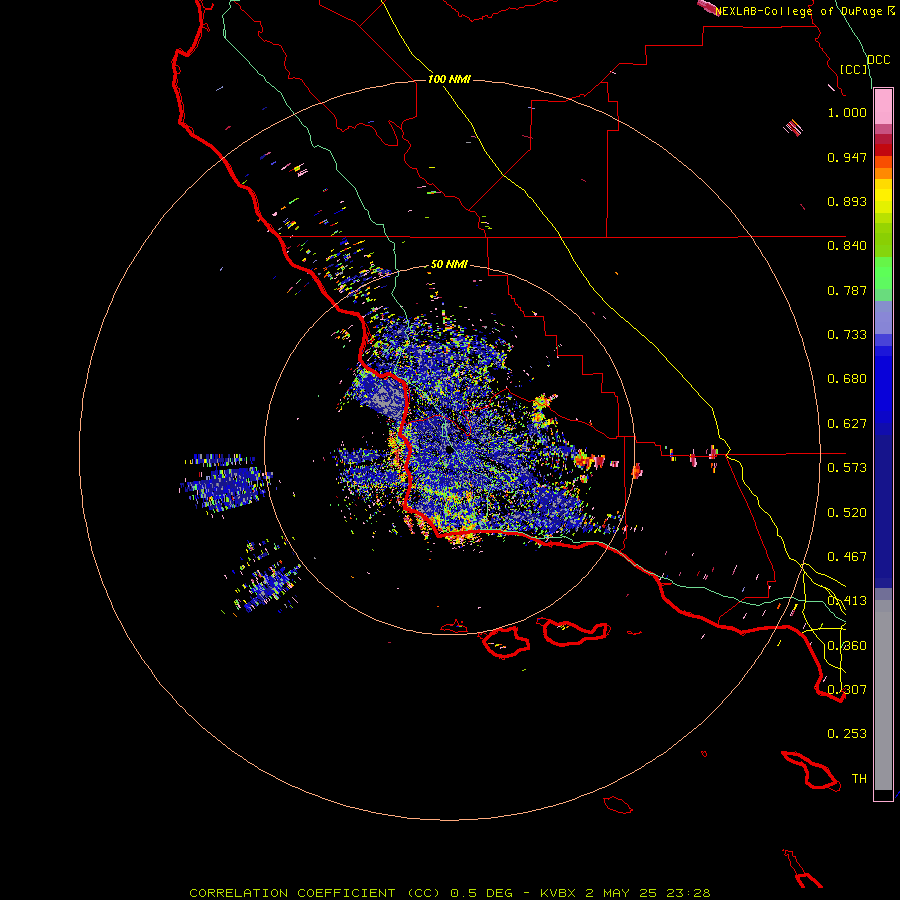
Task: Select the 0.840 legend value
Action: point(847,246)
